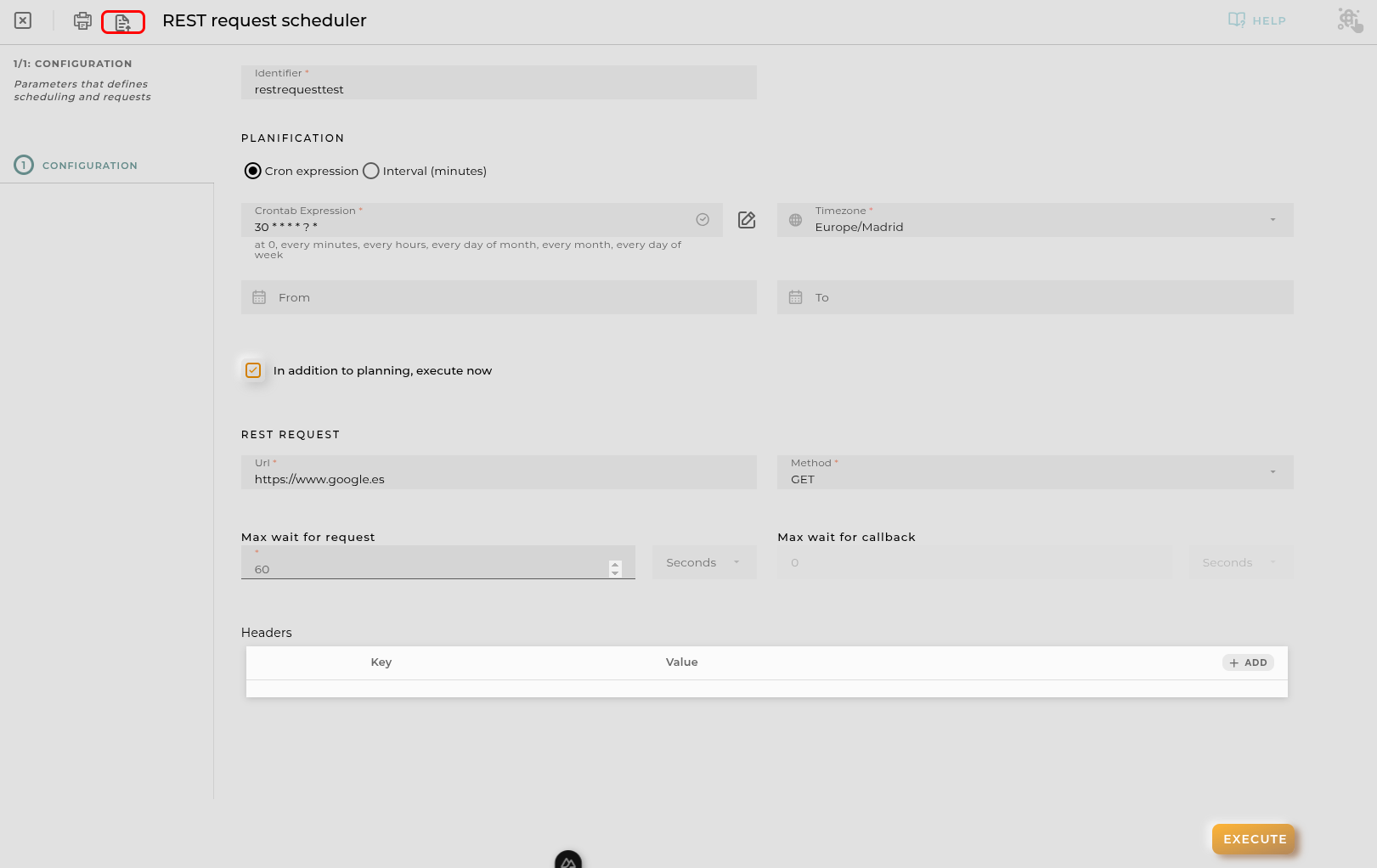The image size is (1377, 868).
Task: Decrement the max wait for request value
Action: [615, 573]
